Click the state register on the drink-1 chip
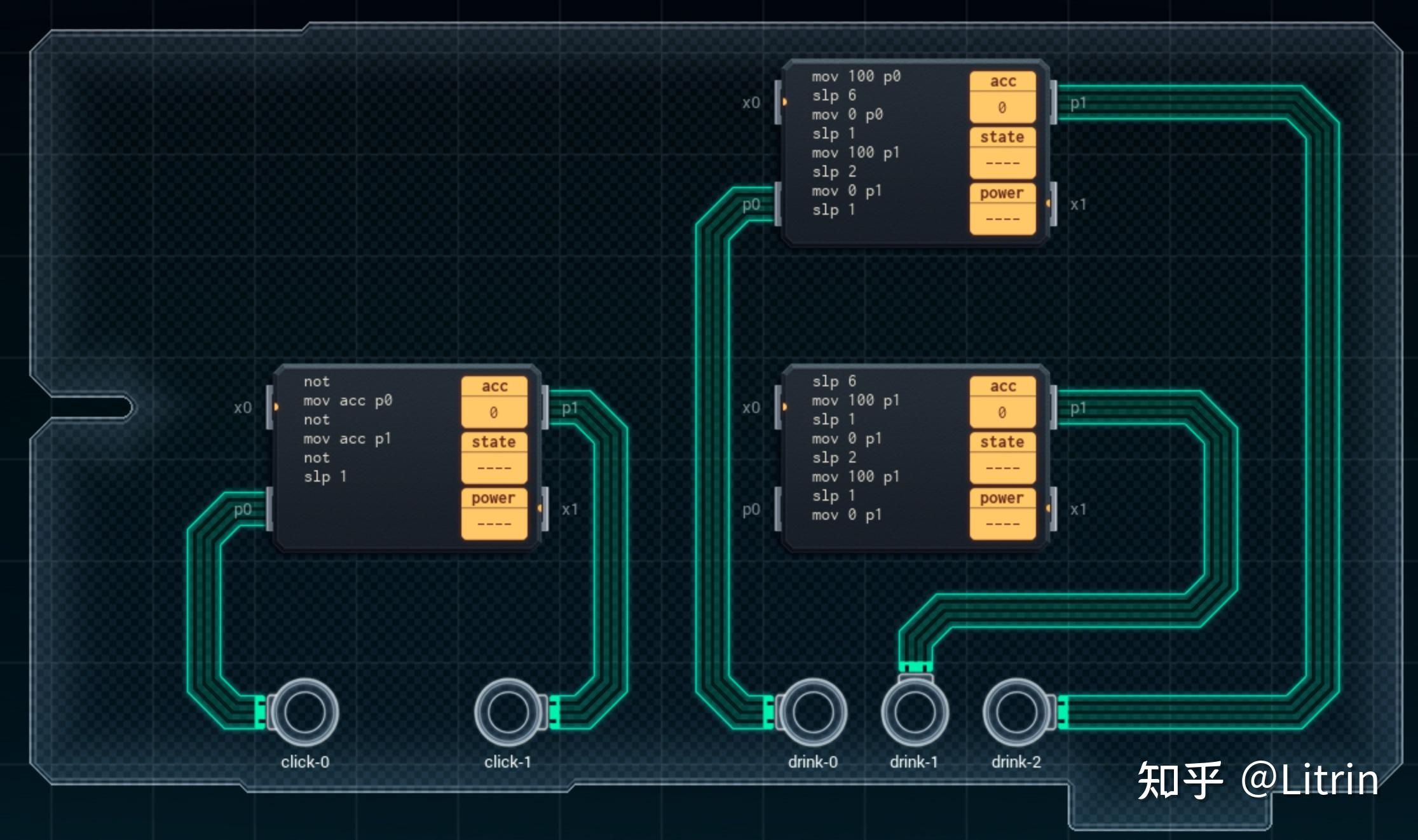The width and height of the screenshot is (1418, 840). click(x=1003, y=458)
